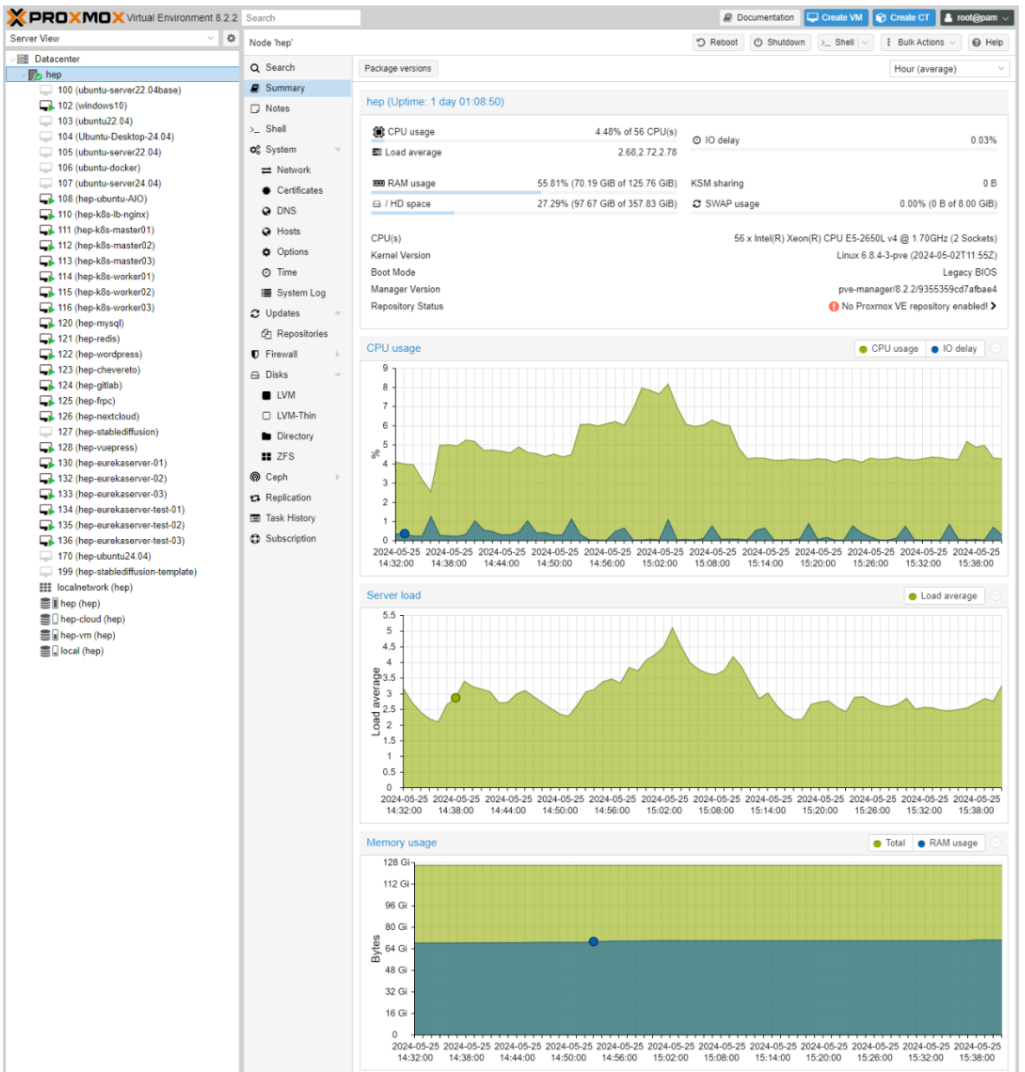Open the Bulk Actions dropdown
Viewport: 1025px width, 1072px height.
point(921,42)
